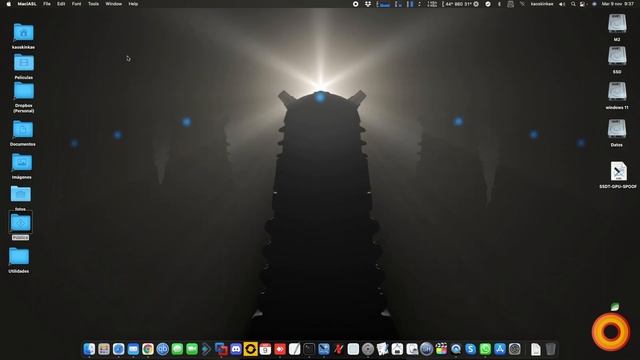Launch Terminal from the Dock
This screenshot has width=640, height=360.
(309, 349)
